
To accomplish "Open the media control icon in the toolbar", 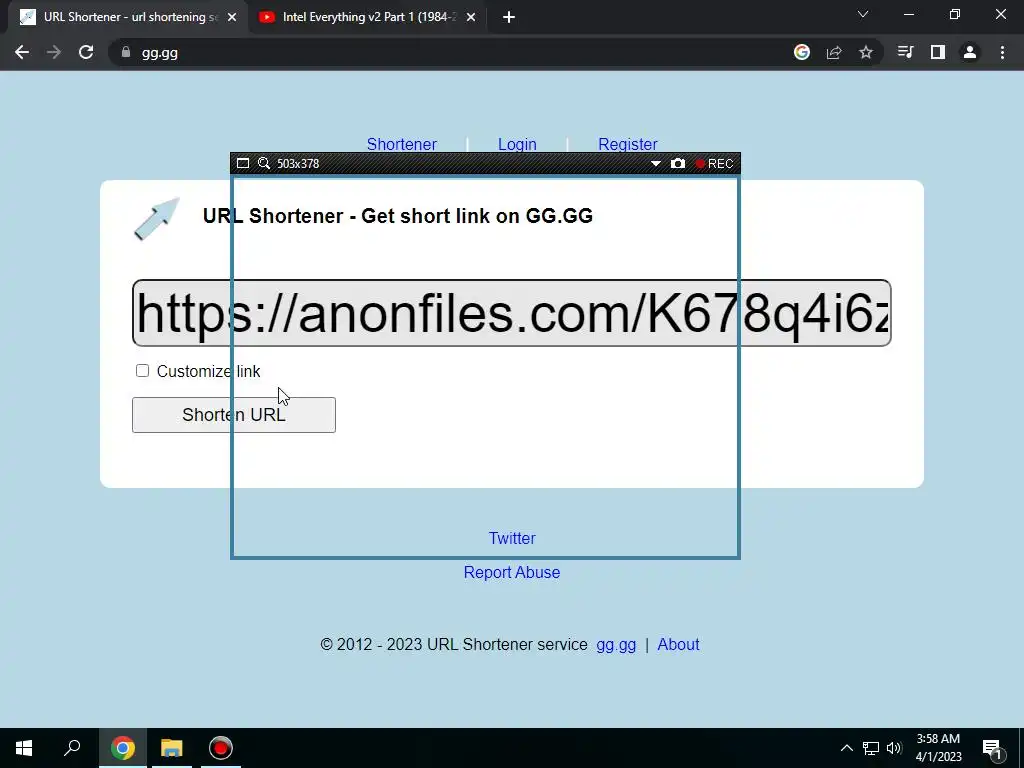I will coord(906,52).
